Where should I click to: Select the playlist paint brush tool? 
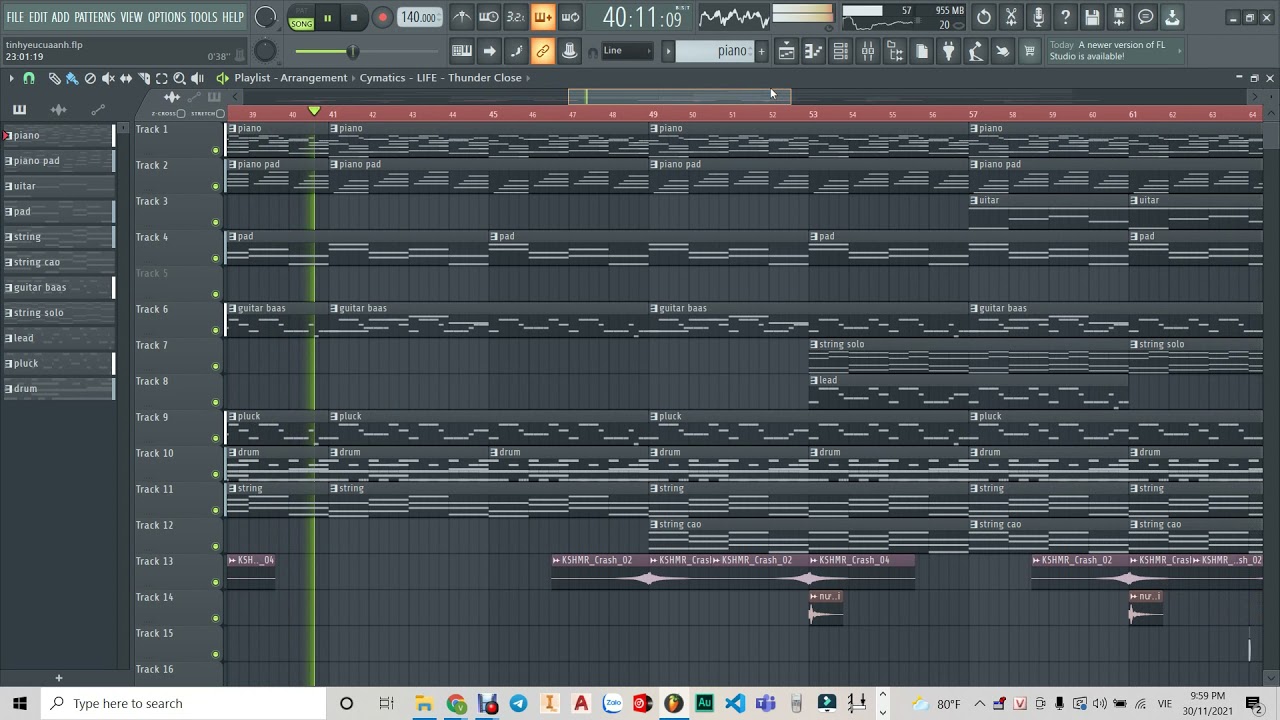coord(72,78)
